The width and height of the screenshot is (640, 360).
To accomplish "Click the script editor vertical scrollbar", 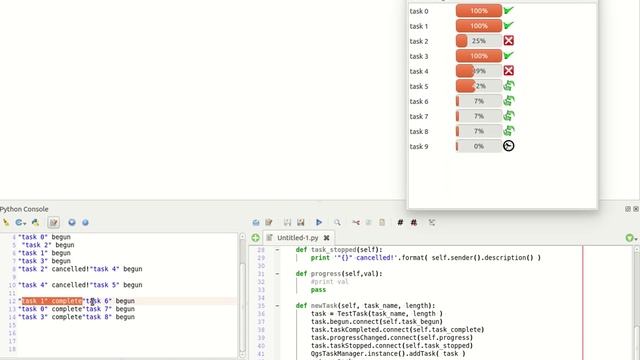I will coord(636,302).
